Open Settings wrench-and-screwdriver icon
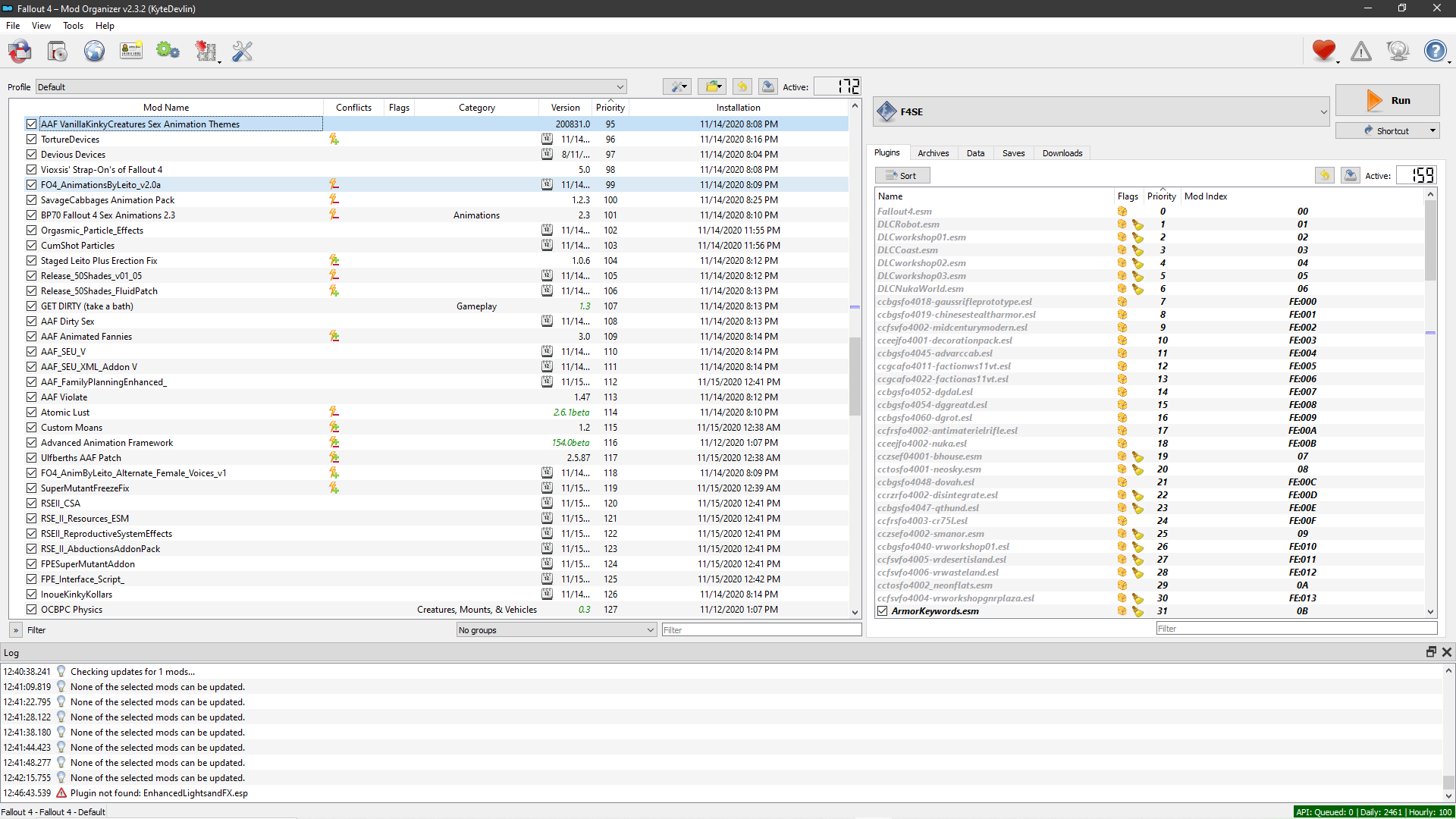This screenshot has width=1456, height=819. pyautogui.click(x=243, y=52)
